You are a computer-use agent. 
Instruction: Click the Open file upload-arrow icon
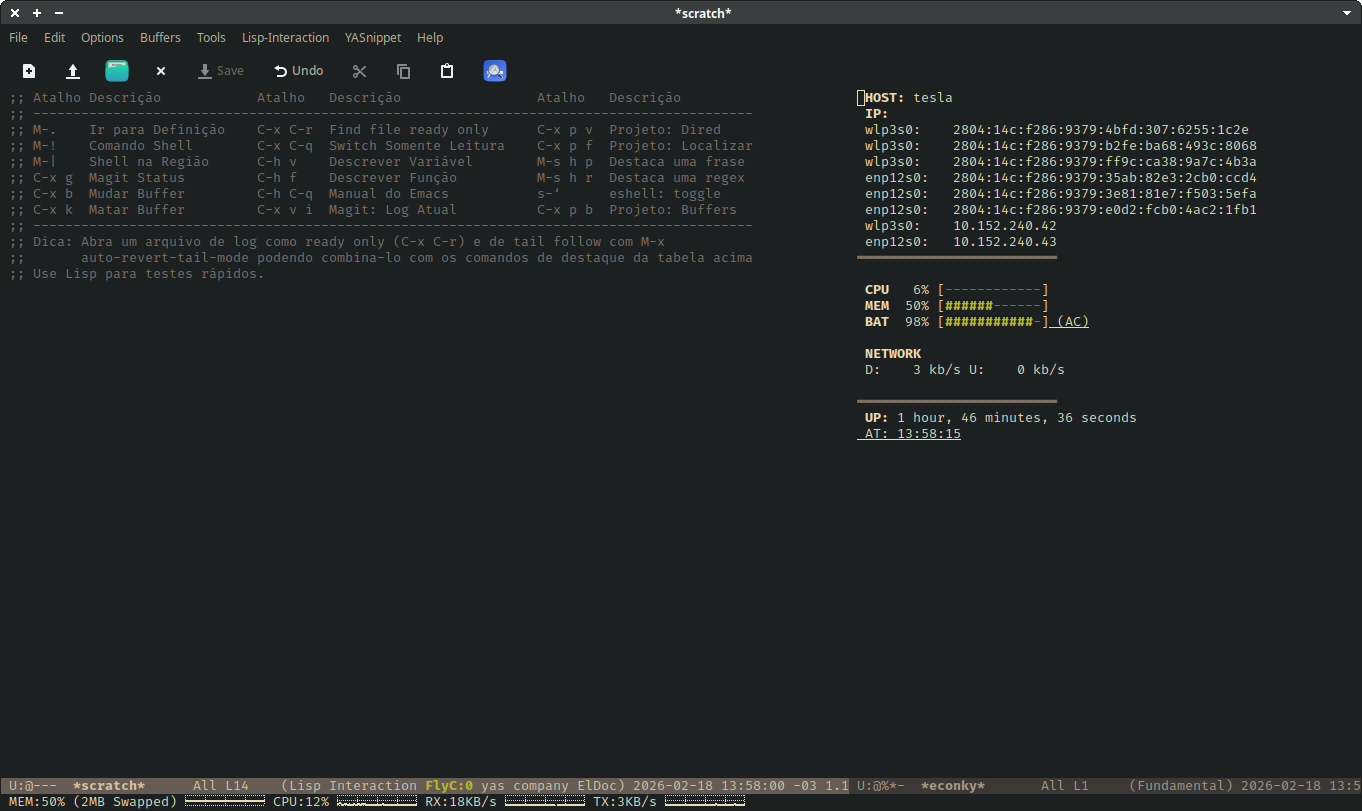tap(73, 71)
